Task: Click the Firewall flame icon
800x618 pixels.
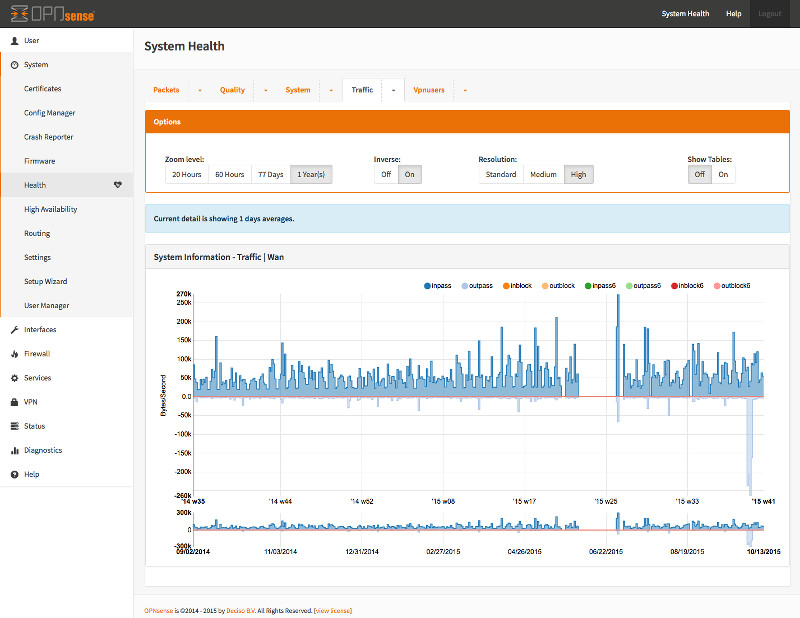Action: click(x=14, y=354)
